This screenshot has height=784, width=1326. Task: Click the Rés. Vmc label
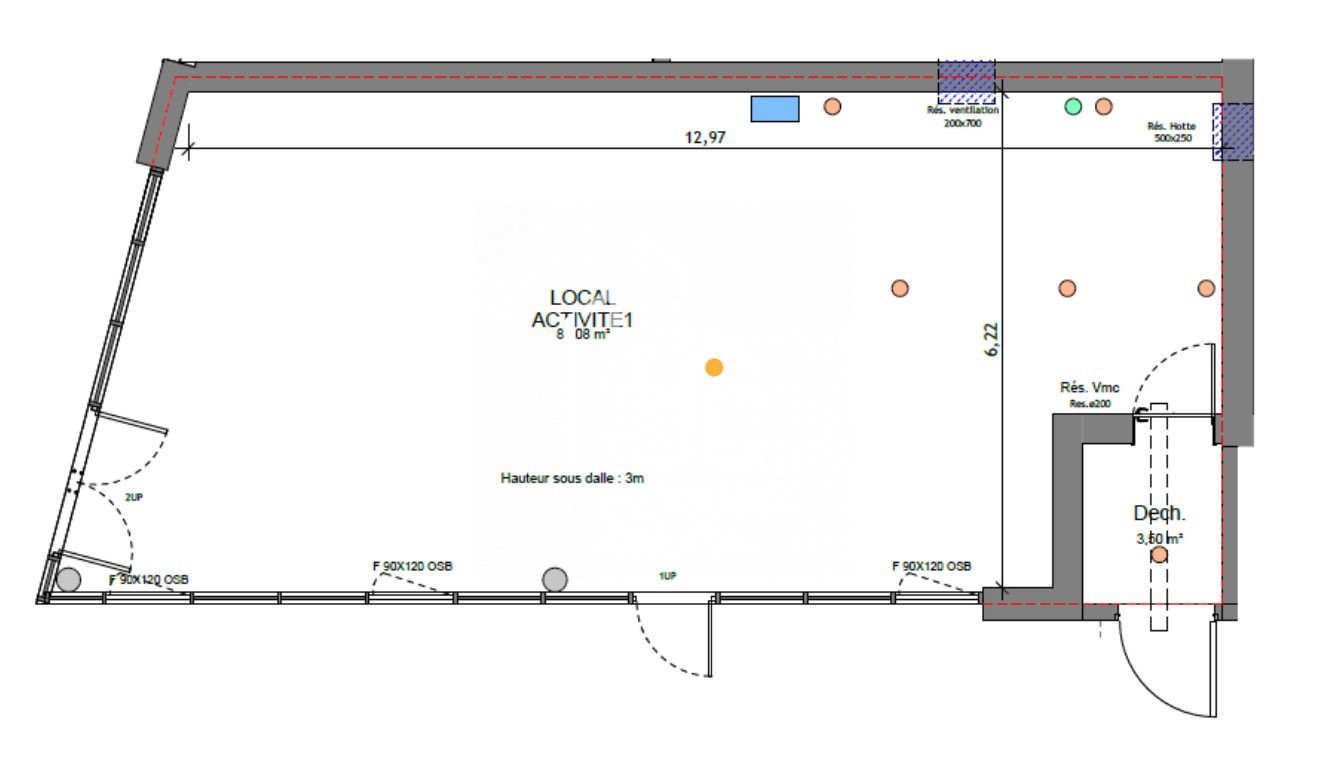(1089, 387)
